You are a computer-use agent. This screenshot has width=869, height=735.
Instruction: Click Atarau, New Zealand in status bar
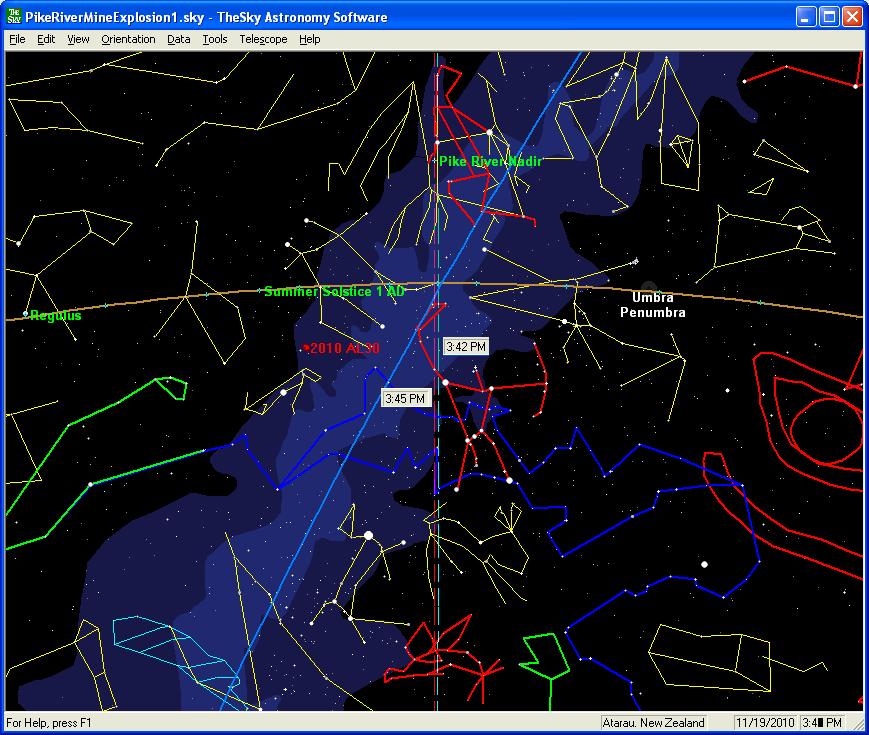(653, 722)
